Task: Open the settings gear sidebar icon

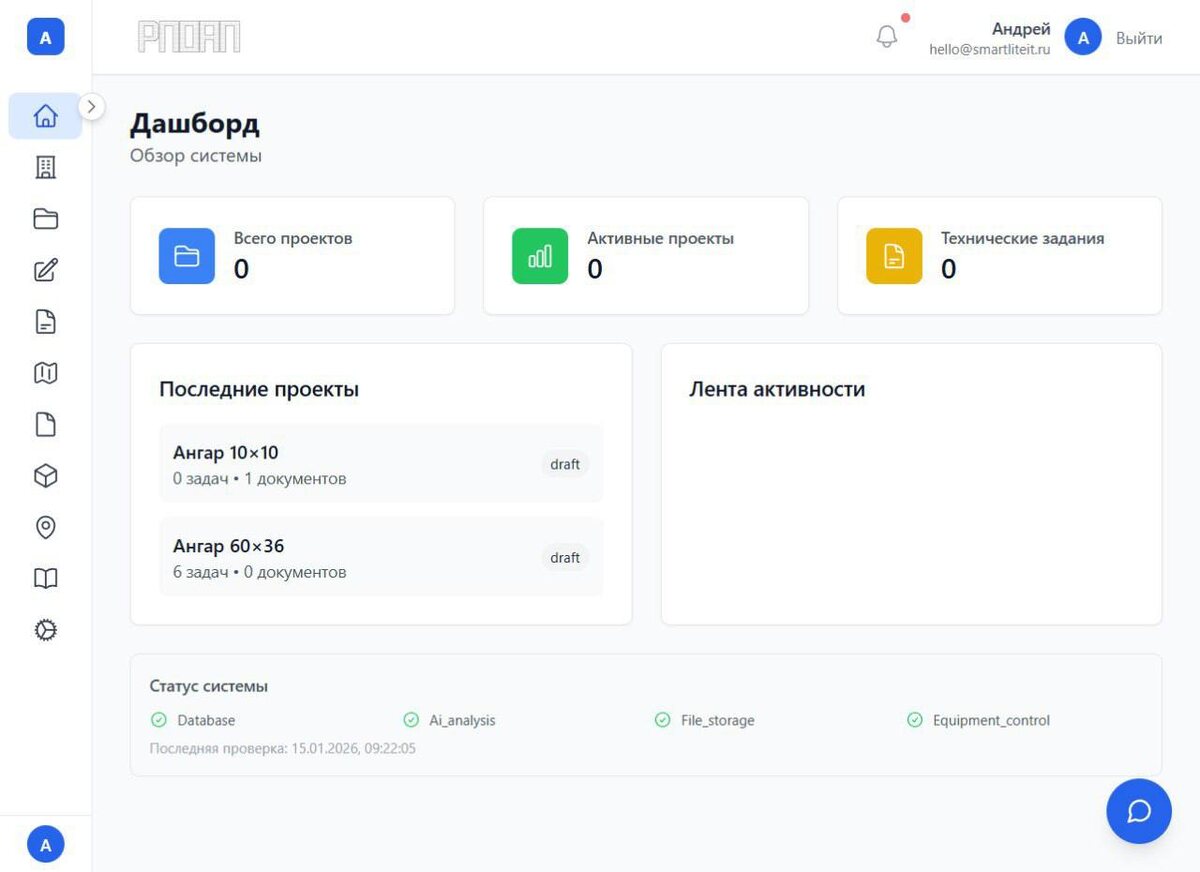Action: (45, 630)
